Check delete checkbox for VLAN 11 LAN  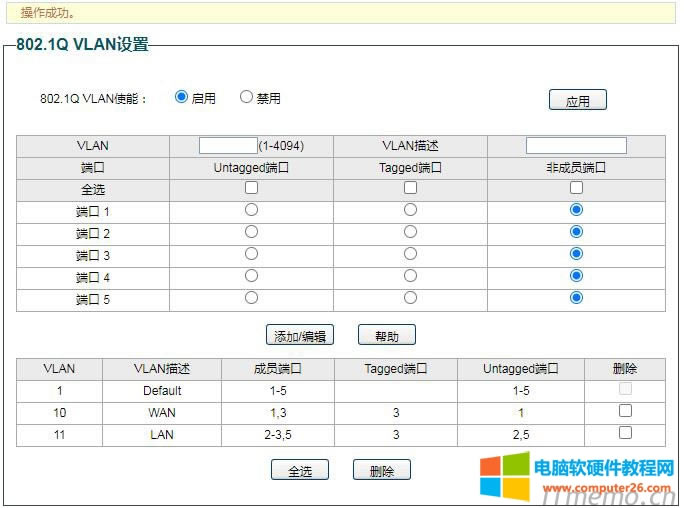(x=625, y=433)
